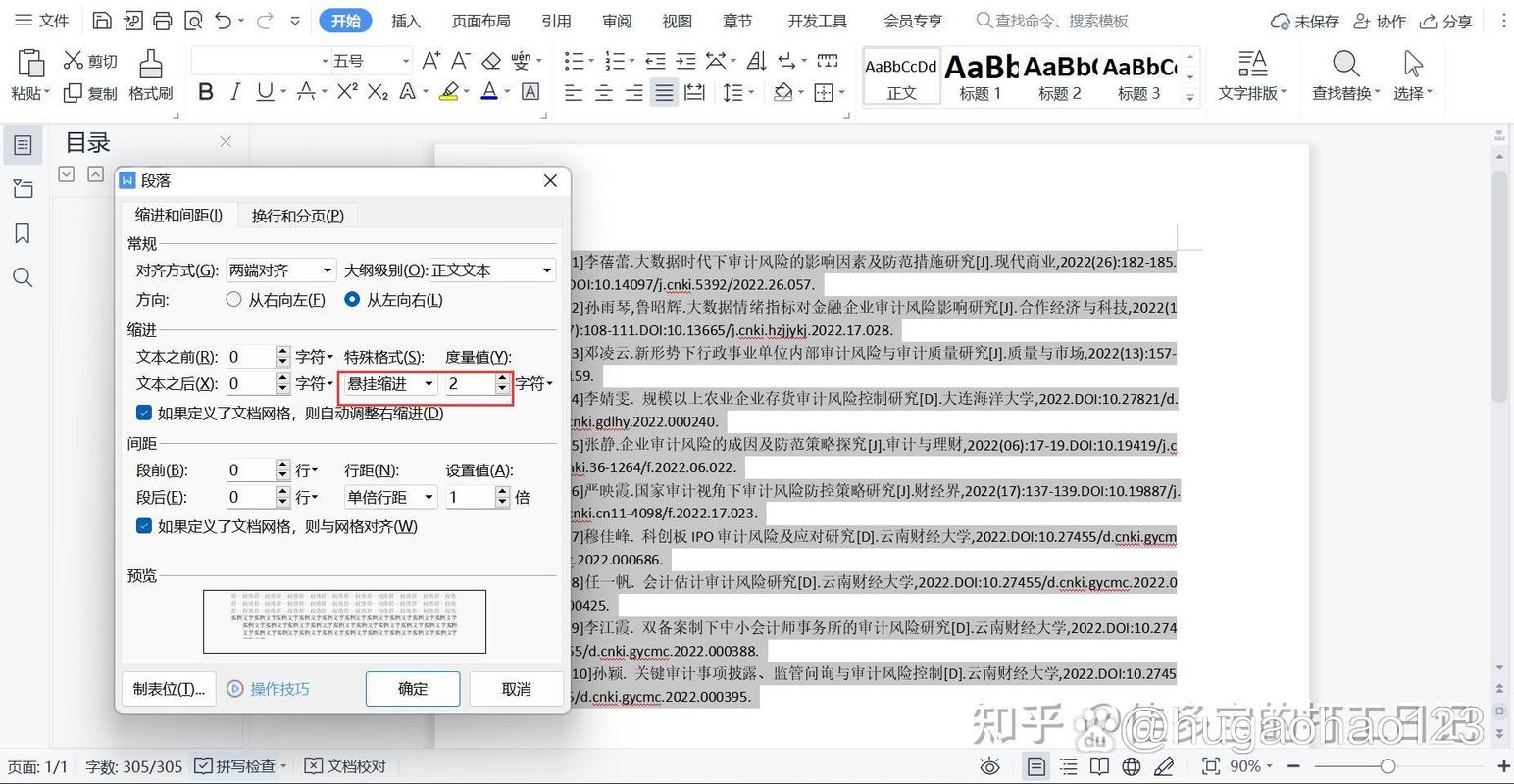Click the Copy icon
Screen dimensions: 1514x784
(73, 93)
